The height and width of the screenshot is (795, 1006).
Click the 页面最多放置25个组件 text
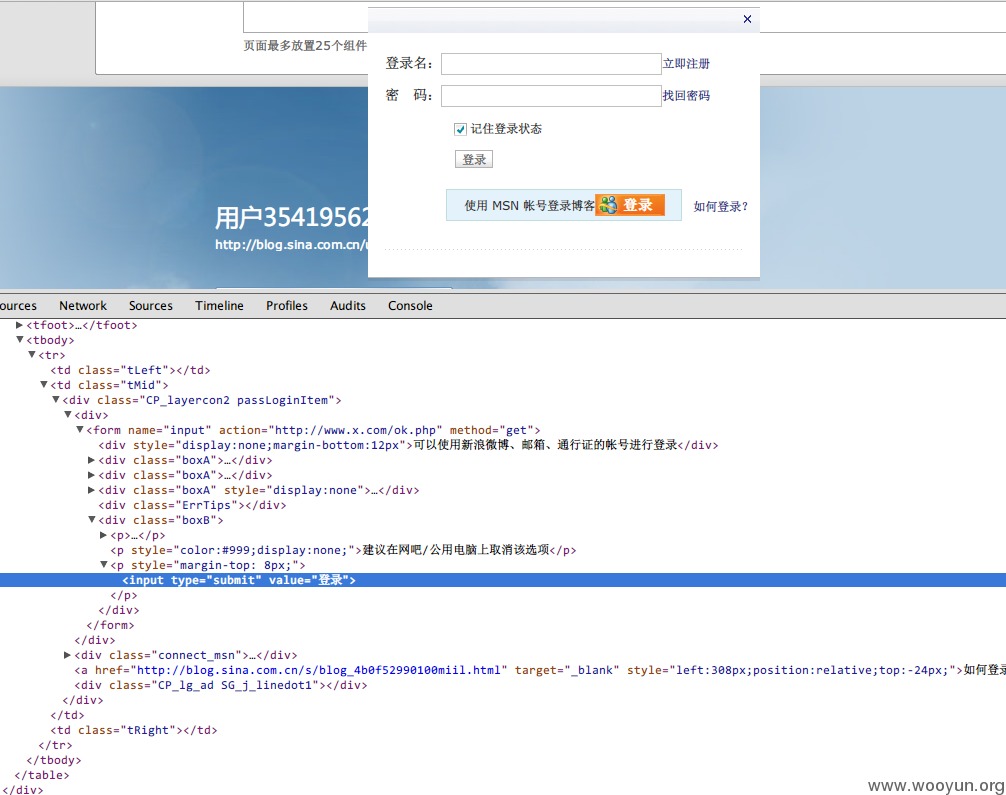click(x=305, y=46)
